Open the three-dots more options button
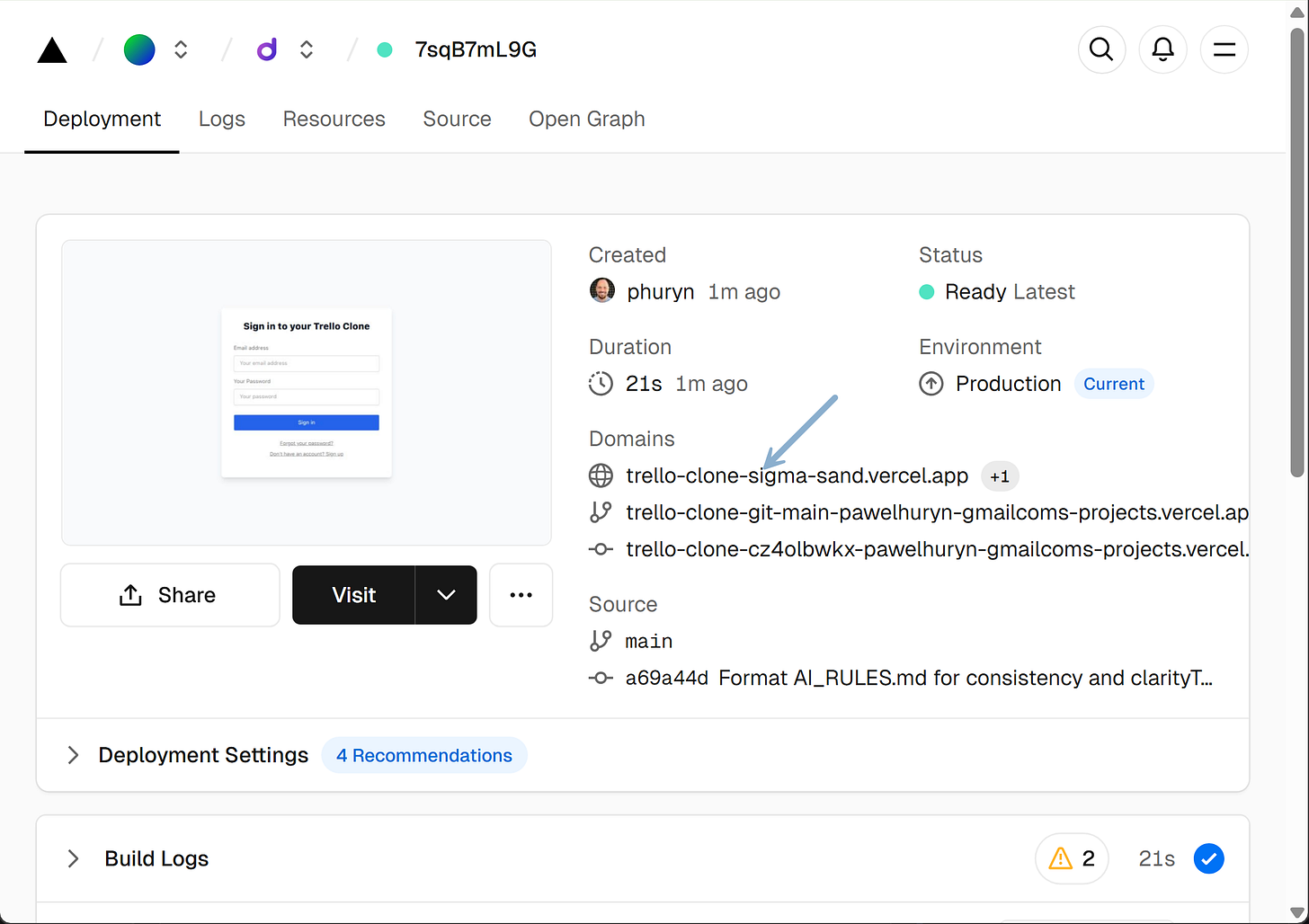This screenshot has width=1309, height=924. (x=521, y=595)
